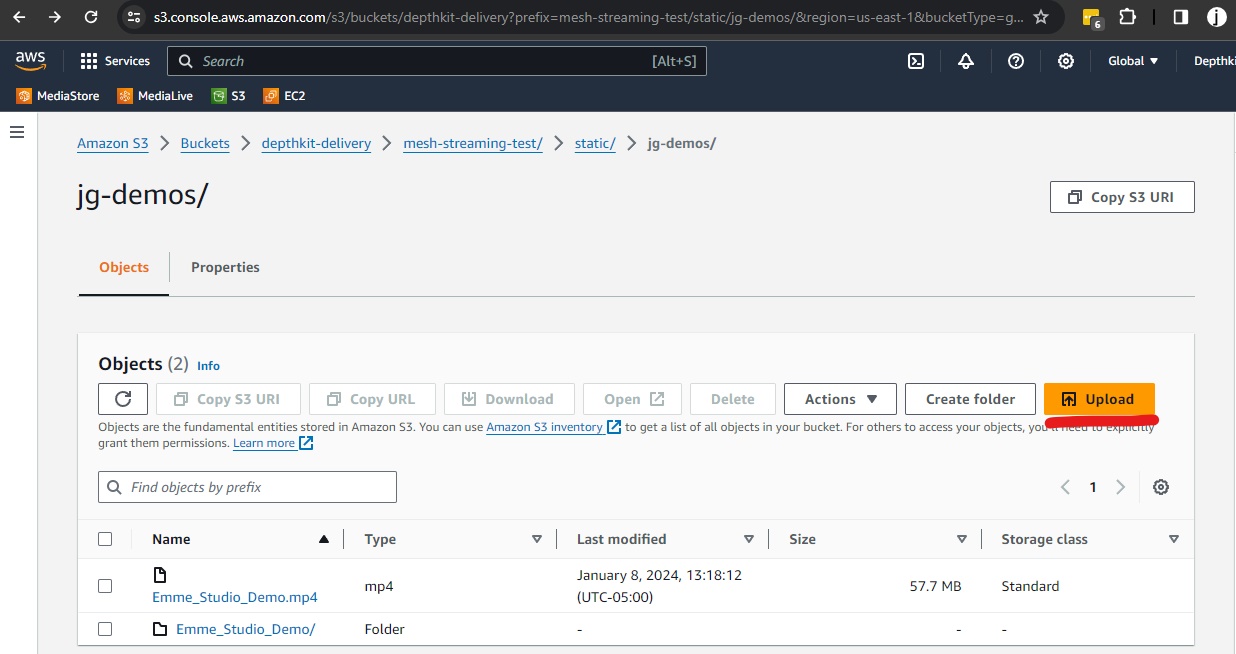Click the Download button
Viewport: 1236px width, 654px height.
pos(509,399)
